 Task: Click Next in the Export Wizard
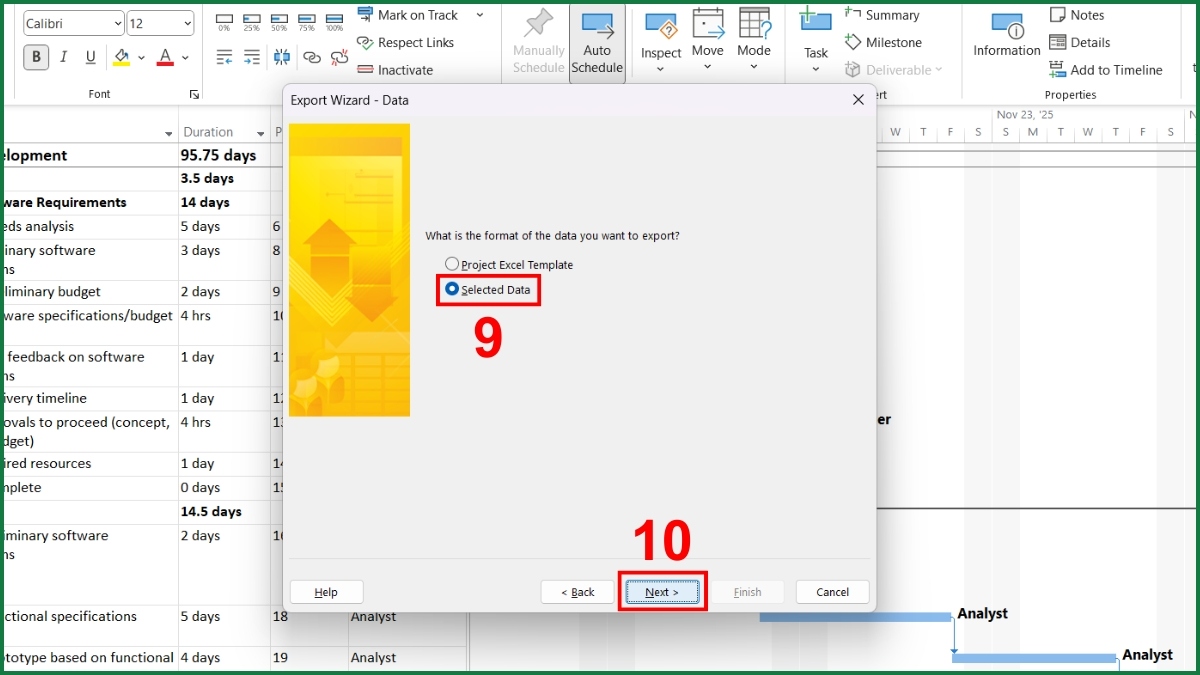click(x=662, y=591)
